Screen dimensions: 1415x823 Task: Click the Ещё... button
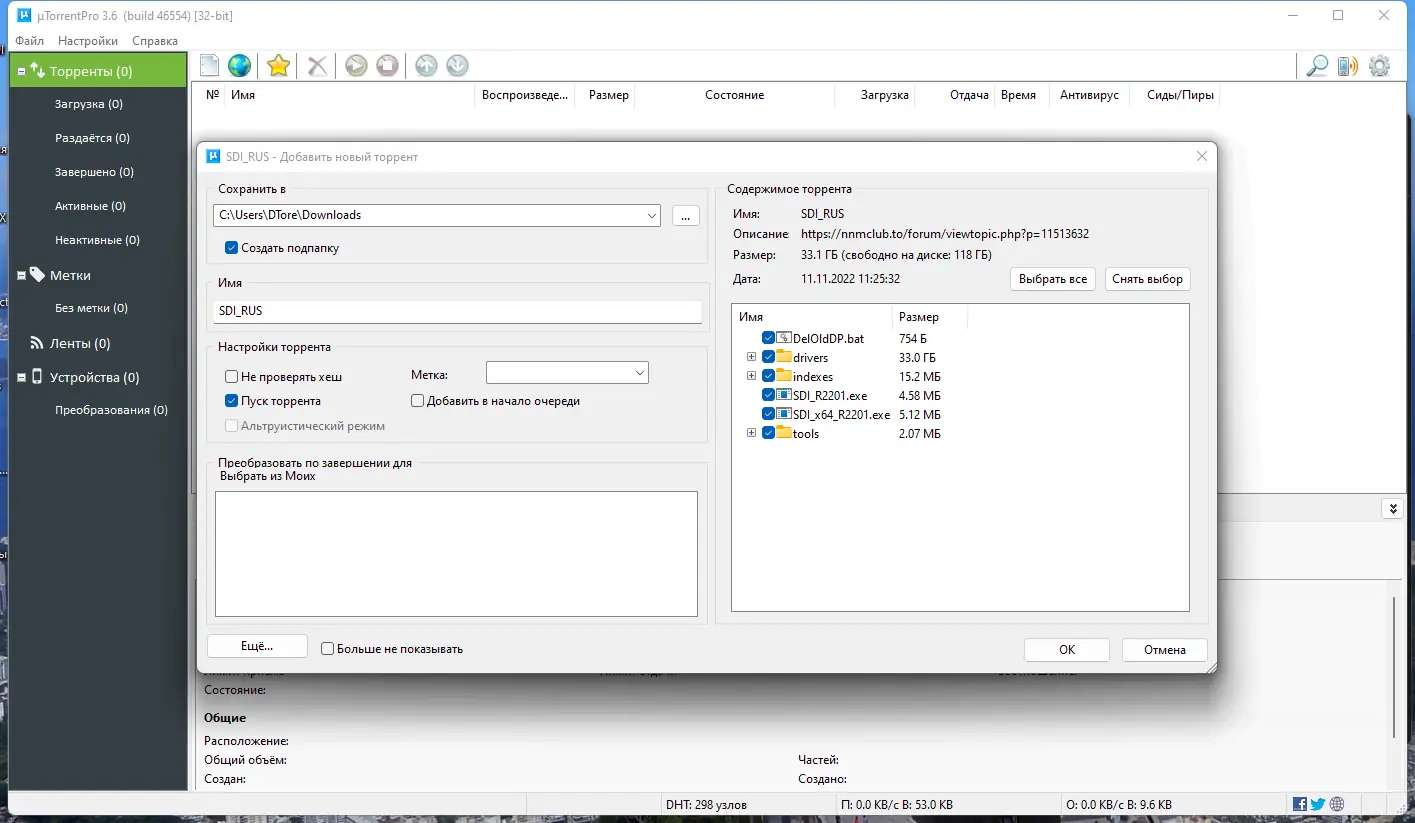tap(257, 646)
